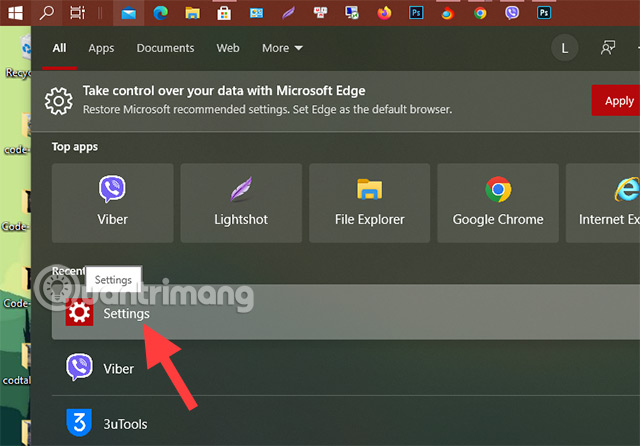Click the gear icon in Edge suggestion banner
The height and width of the screenshot is (446, 640).
click(x=59, y=101)
